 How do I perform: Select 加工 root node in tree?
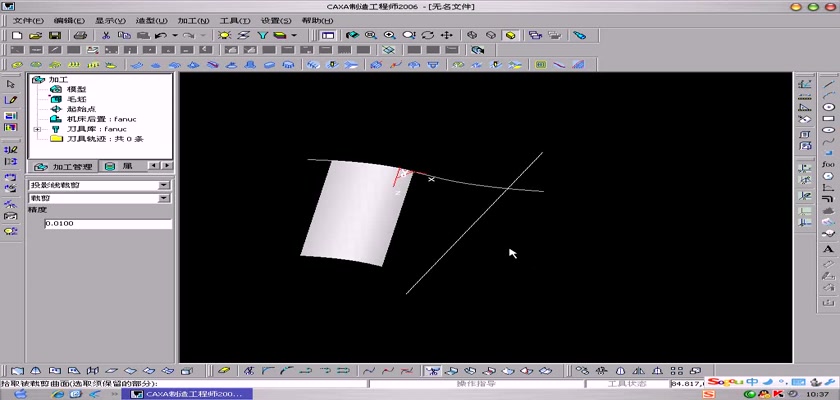pyautogui.click(x=58, y=79)
